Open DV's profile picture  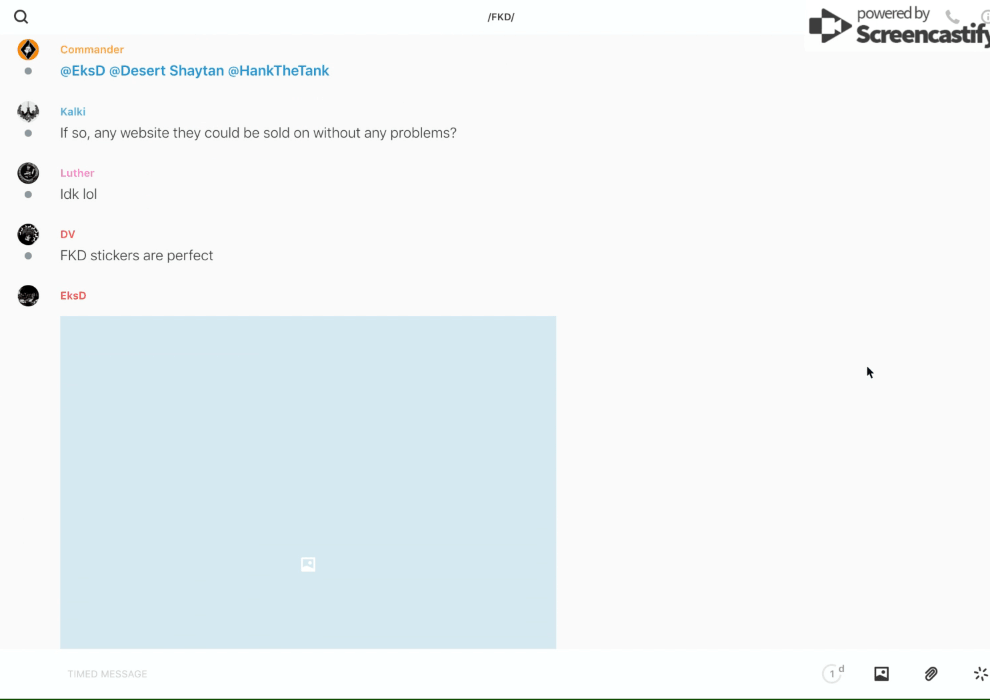click(28, 235)
